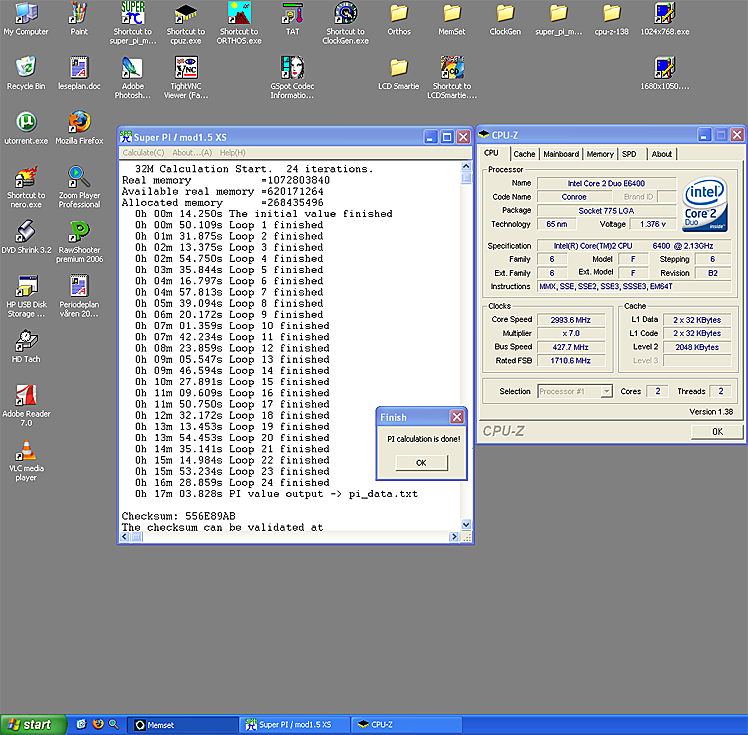Click Super PI horizontal scrollbar right arrow
This screenshot has width=748, height=735.
click(453, 537)
